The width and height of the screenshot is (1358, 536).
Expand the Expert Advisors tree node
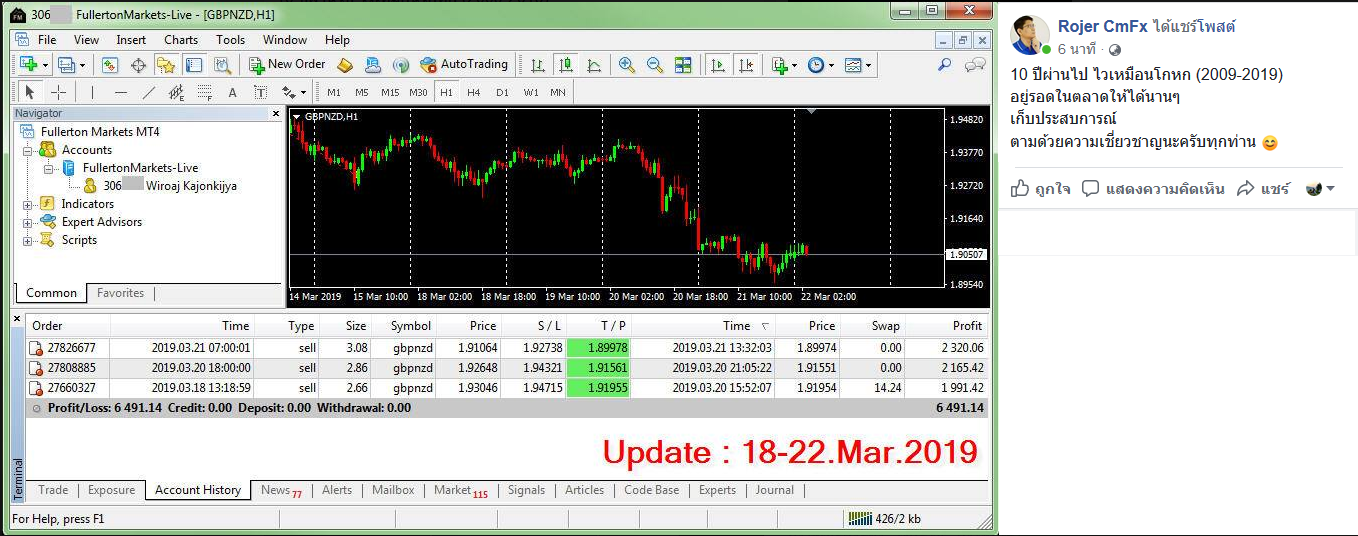(28, 222)
